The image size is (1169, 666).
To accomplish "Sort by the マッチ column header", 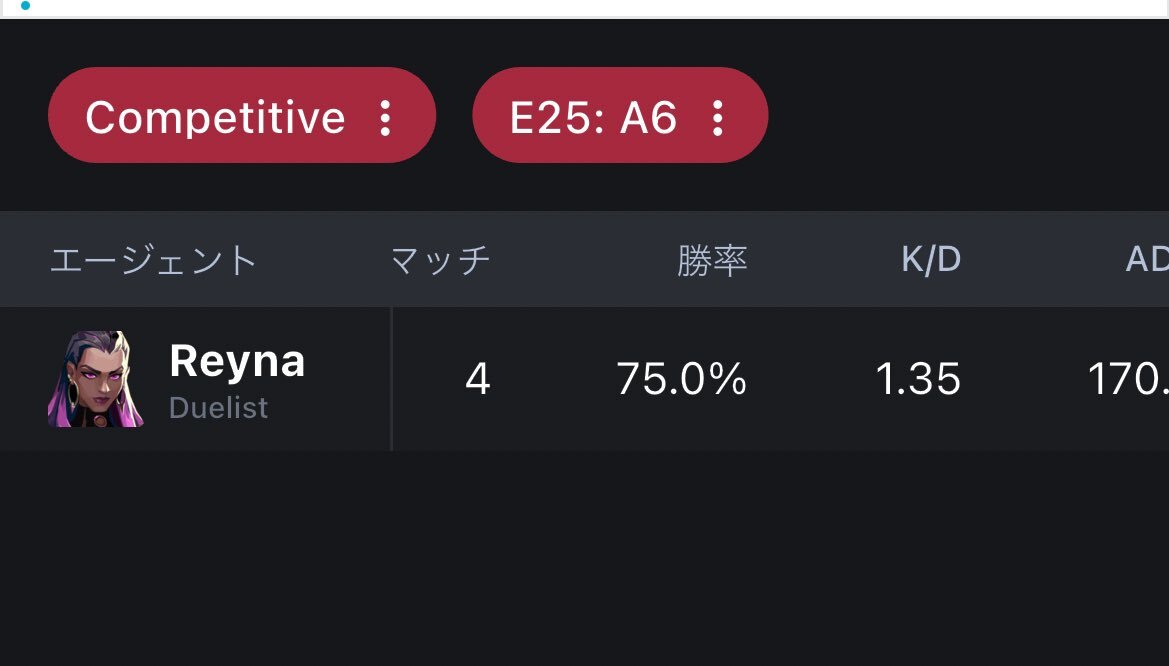I will tap(440, 260).
